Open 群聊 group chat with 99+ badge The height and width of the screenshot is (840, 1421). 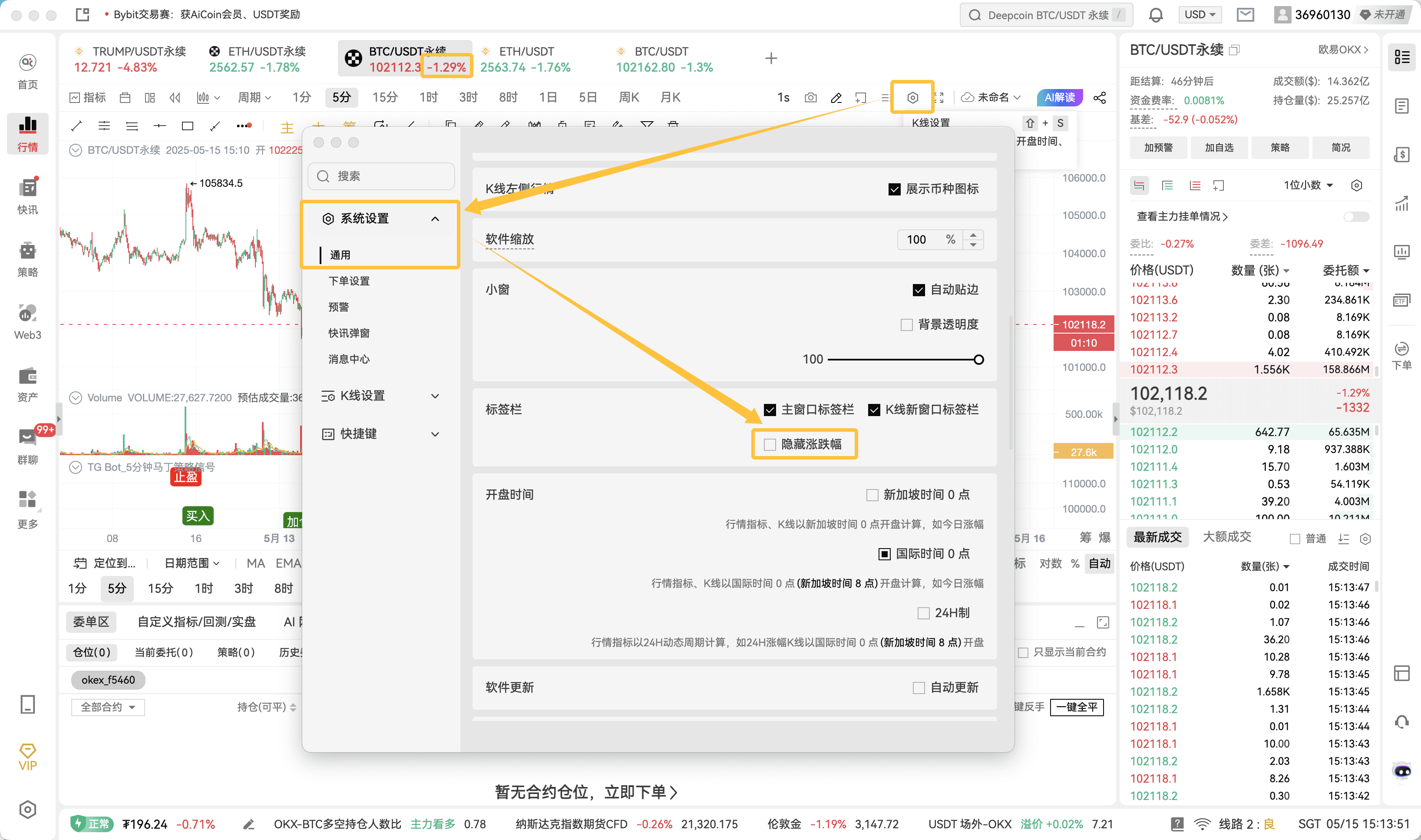(27, 446)
